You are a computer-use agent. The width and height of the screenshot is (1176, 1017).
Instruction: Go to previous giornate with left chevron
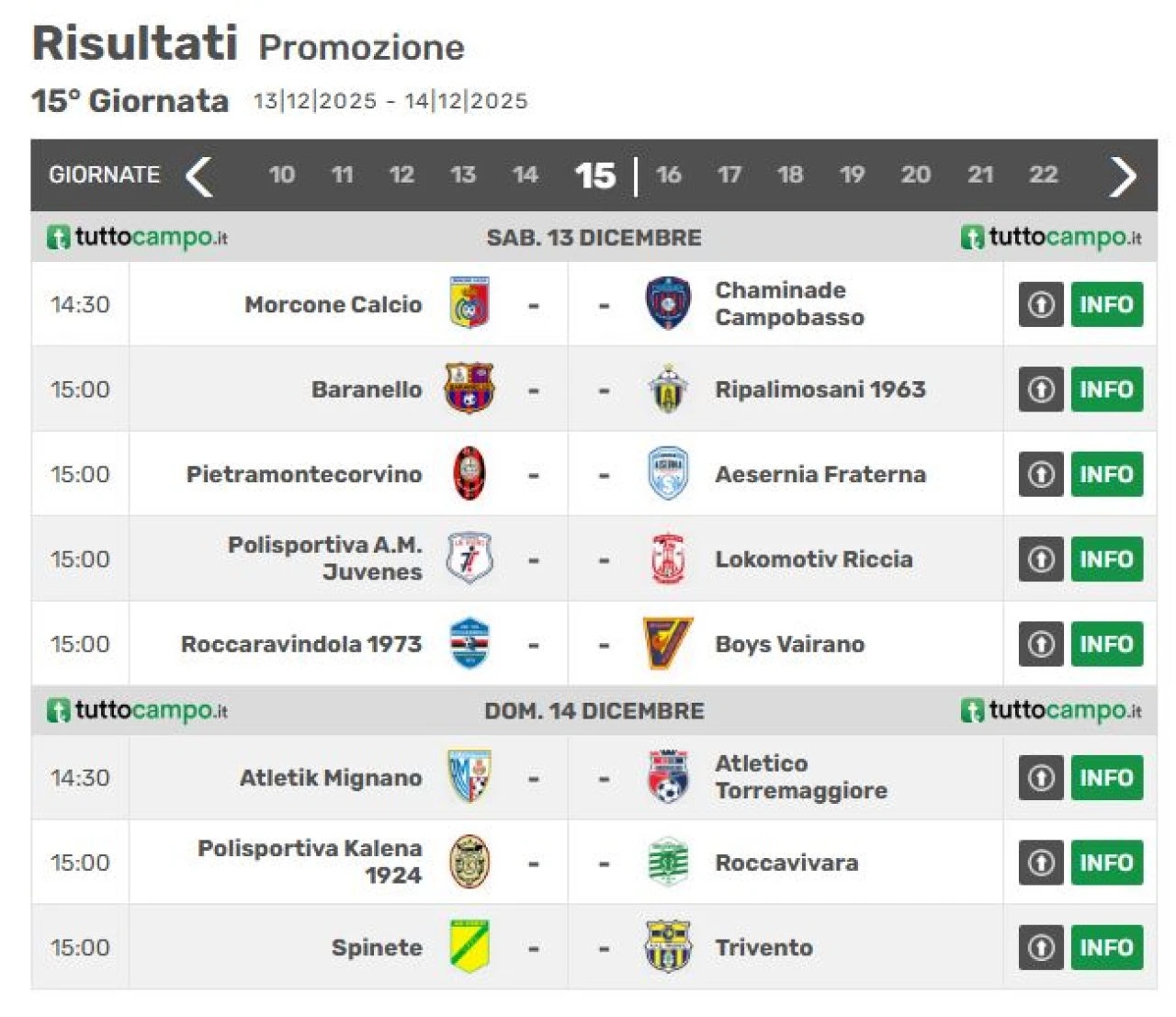point(199,175)
